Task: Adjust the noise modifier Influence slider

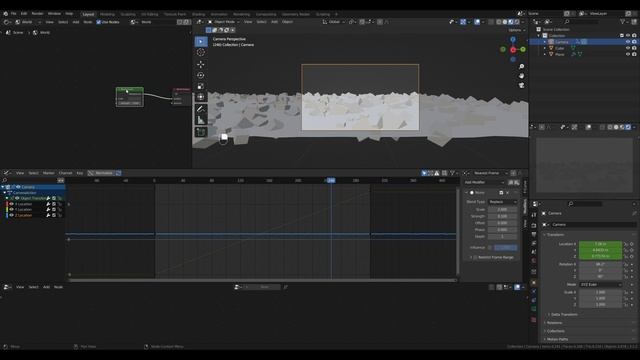Action: pyautogui.click(x=506, y=248)
